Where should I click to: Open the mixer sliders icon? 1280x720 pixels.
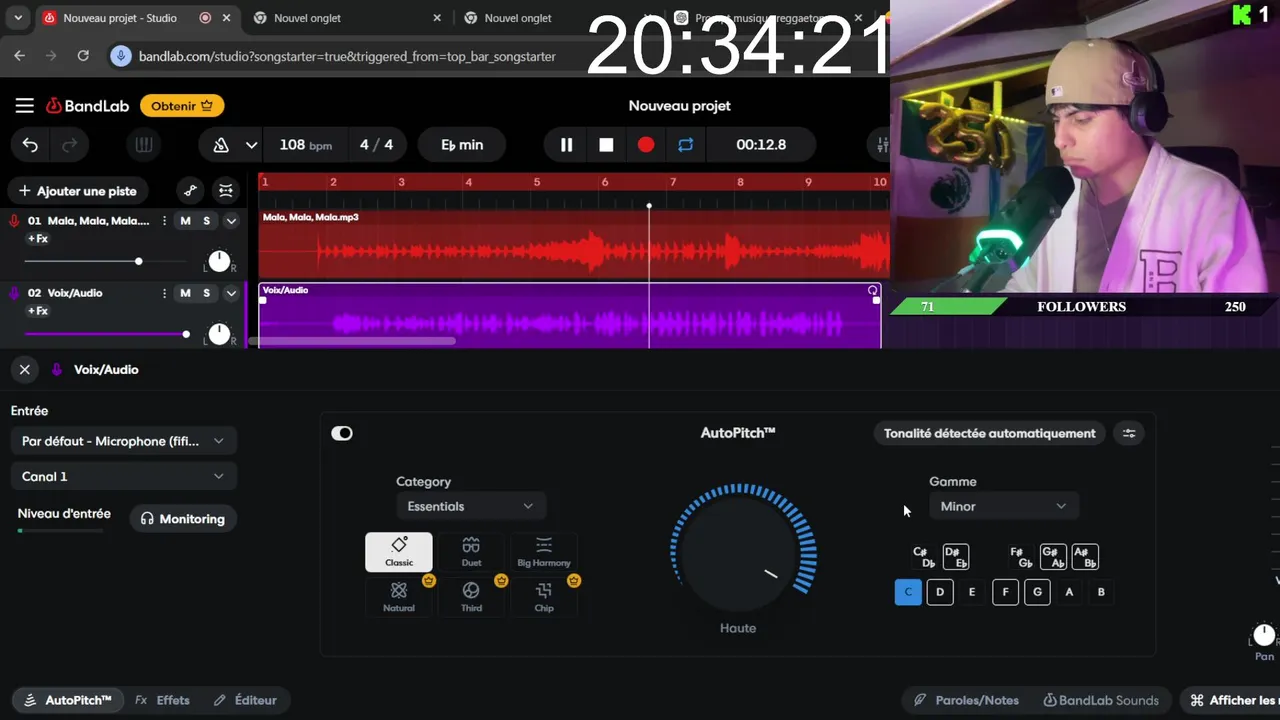click(x=882, y=145)
